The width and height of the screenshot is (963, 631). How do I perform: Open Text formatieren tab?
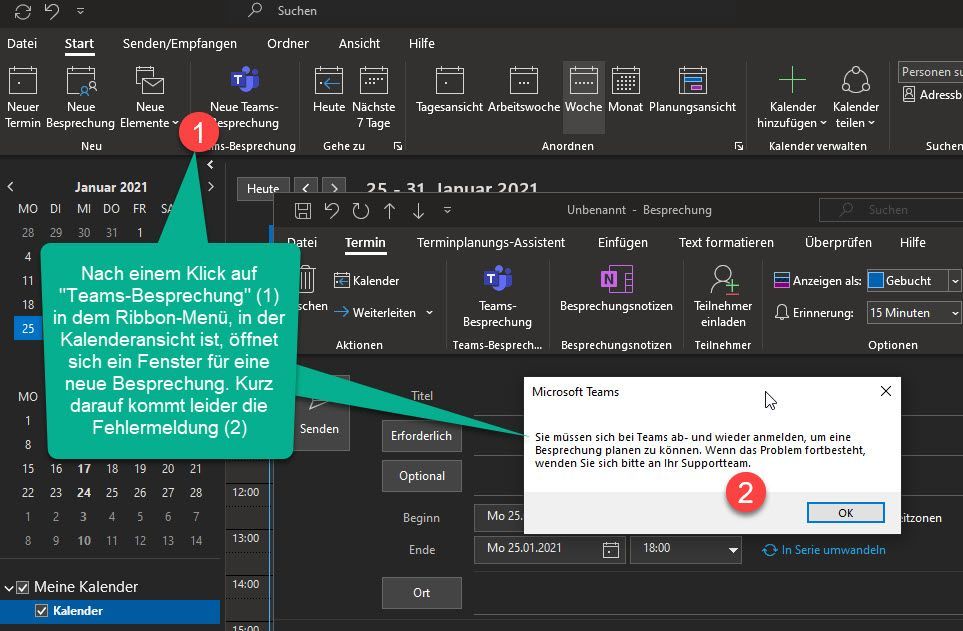(726, 243)
